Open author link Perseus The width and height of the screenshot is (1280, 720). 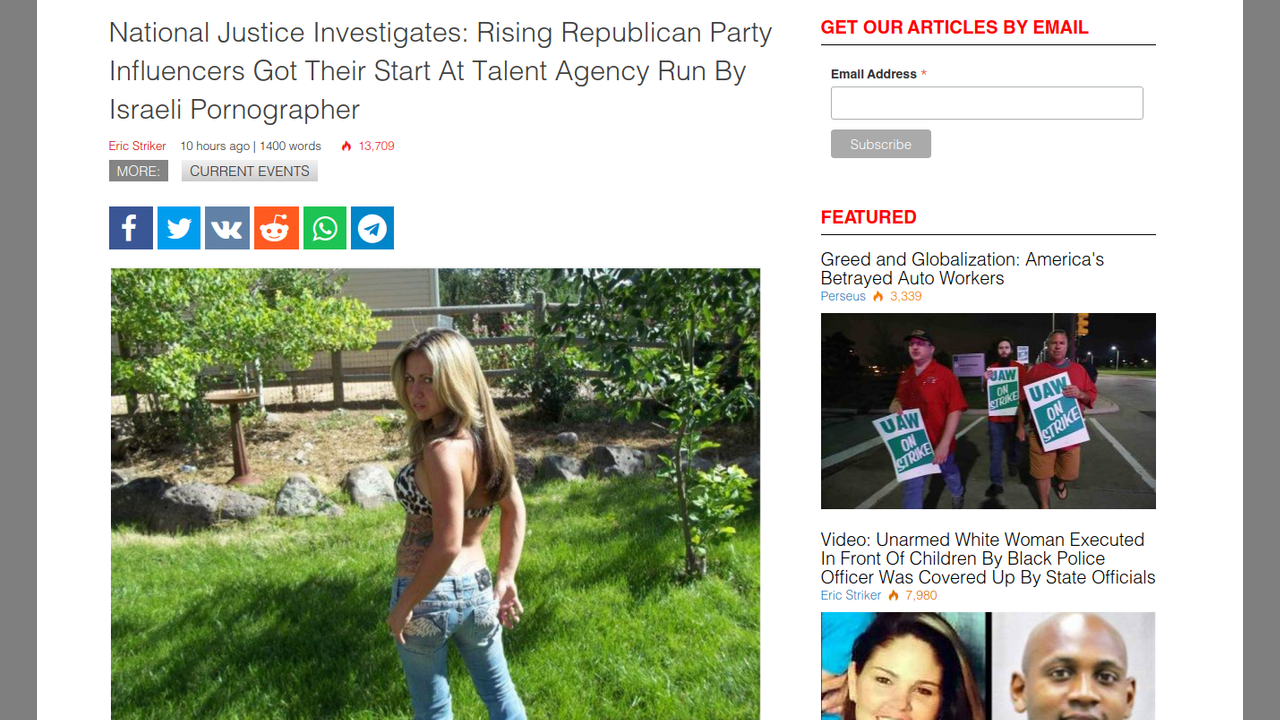point(843,296)
